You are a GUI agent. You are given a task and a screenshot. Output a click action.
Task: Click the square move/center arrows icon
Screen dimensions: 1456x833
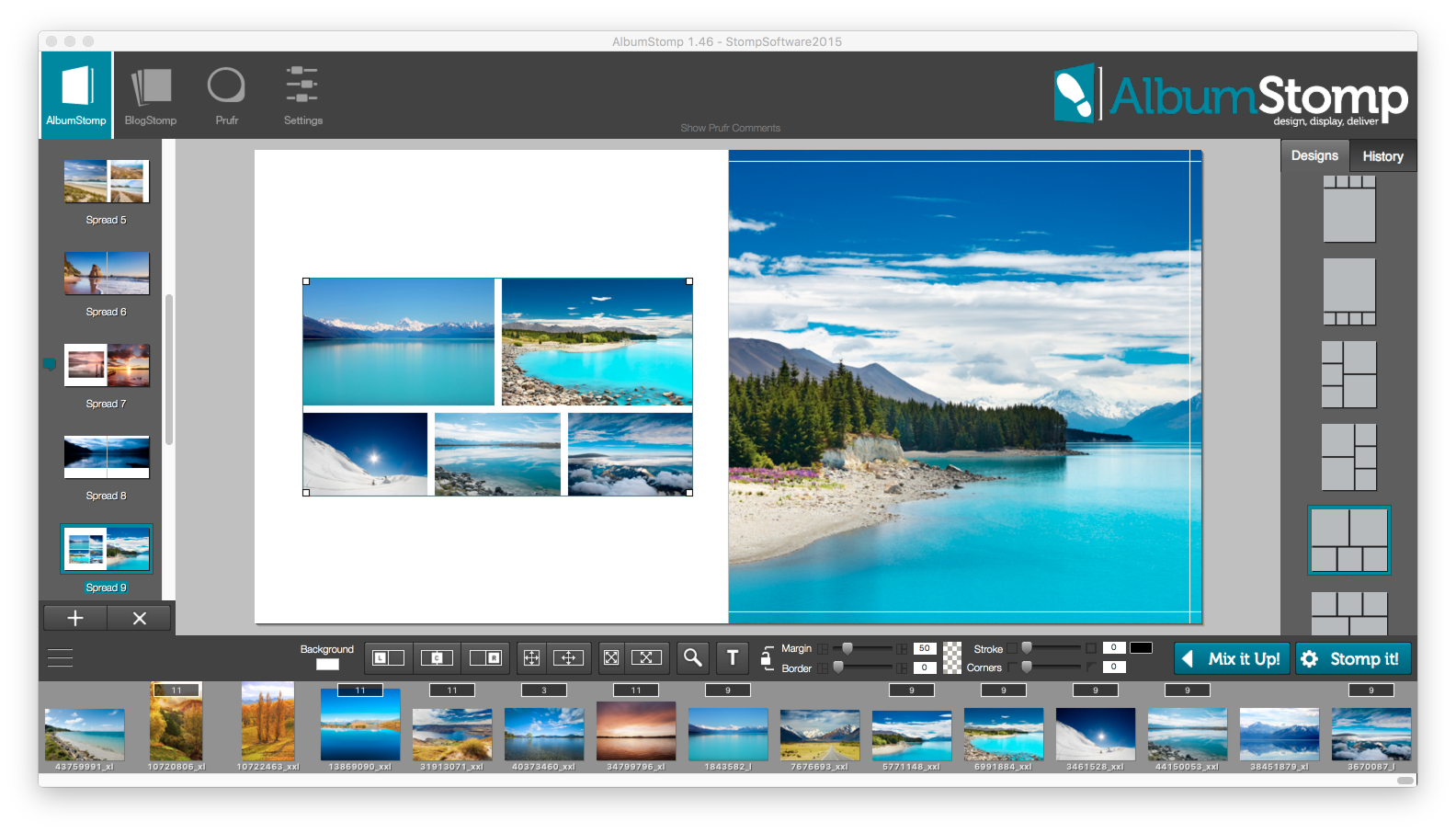(531, 657)
